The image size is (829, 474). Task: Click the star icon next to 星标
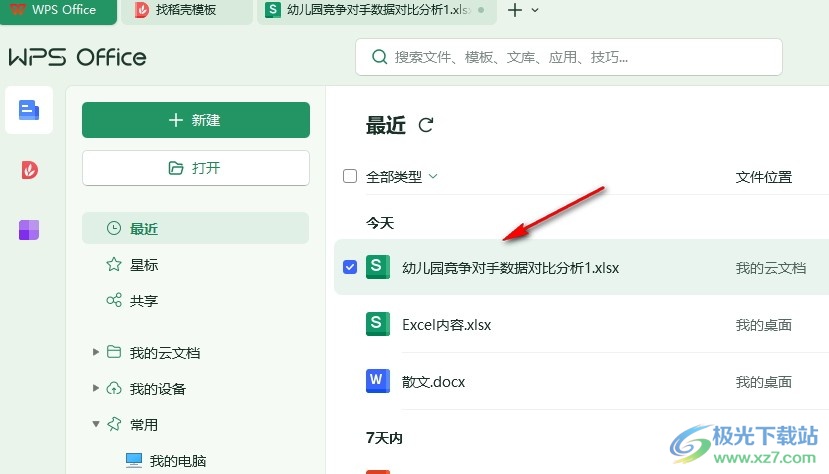pos(114,264)
